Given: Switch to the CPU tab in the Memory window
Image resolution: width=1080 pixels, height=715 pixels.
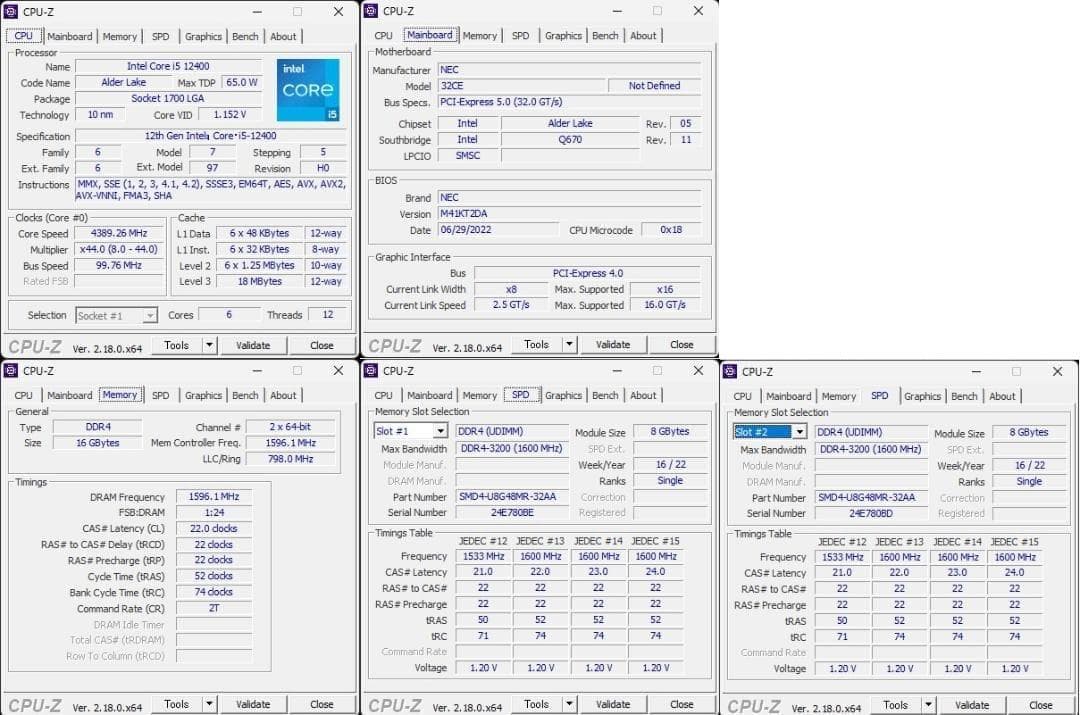Looking at the screenshot, I should tap(22, 395).
